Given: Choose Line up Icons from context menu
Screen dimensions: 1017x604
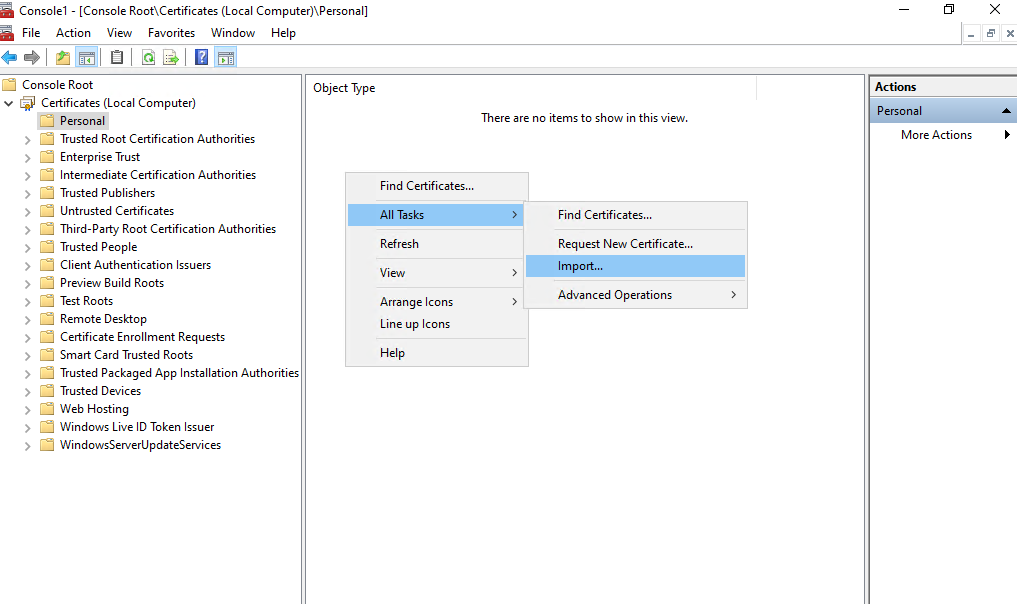Looking at the screenshot, I should pos(437,324).
